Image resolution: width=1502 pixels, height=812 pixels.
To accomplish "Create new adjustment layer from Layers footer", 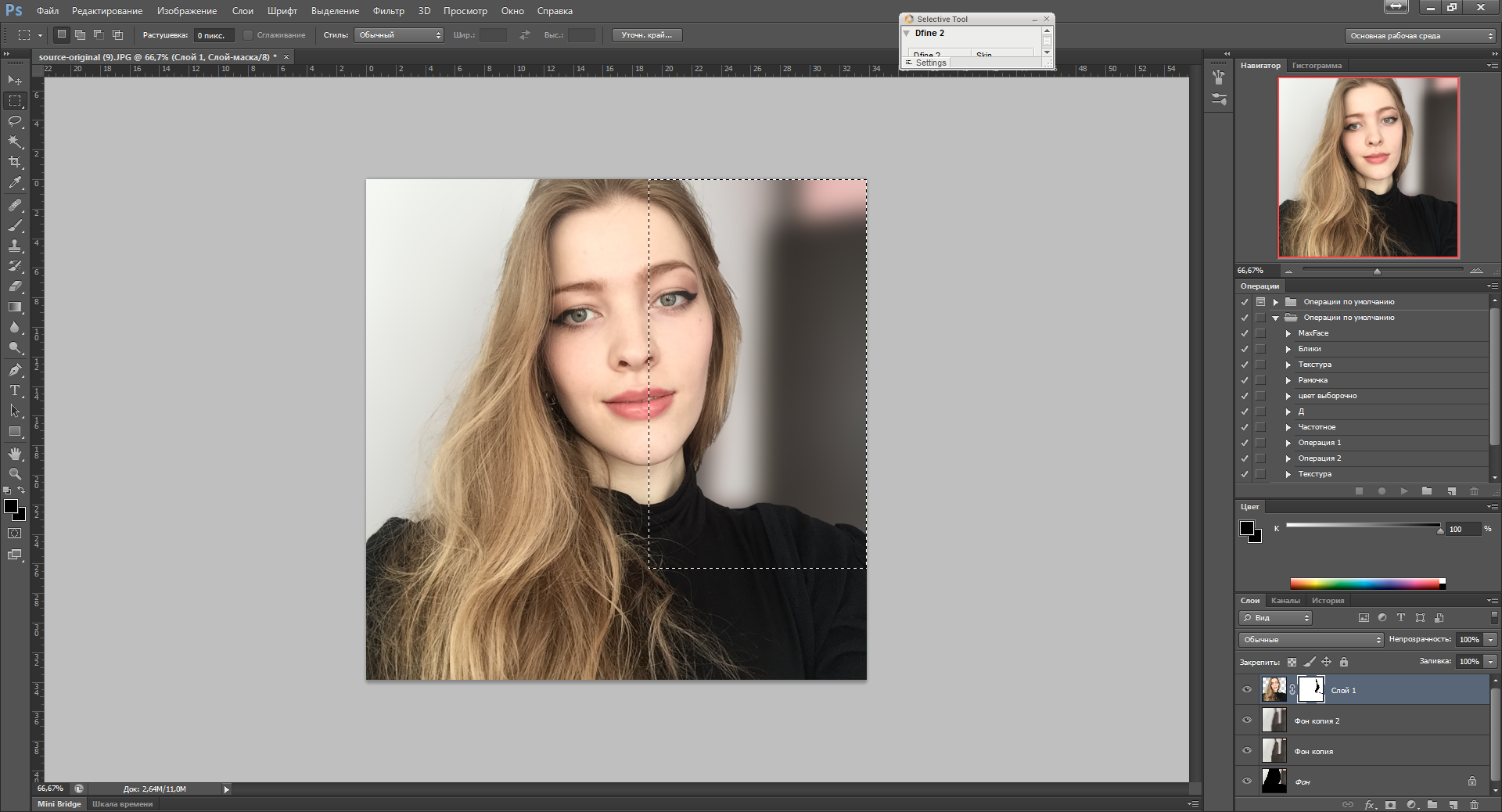I will (1411, 804).
